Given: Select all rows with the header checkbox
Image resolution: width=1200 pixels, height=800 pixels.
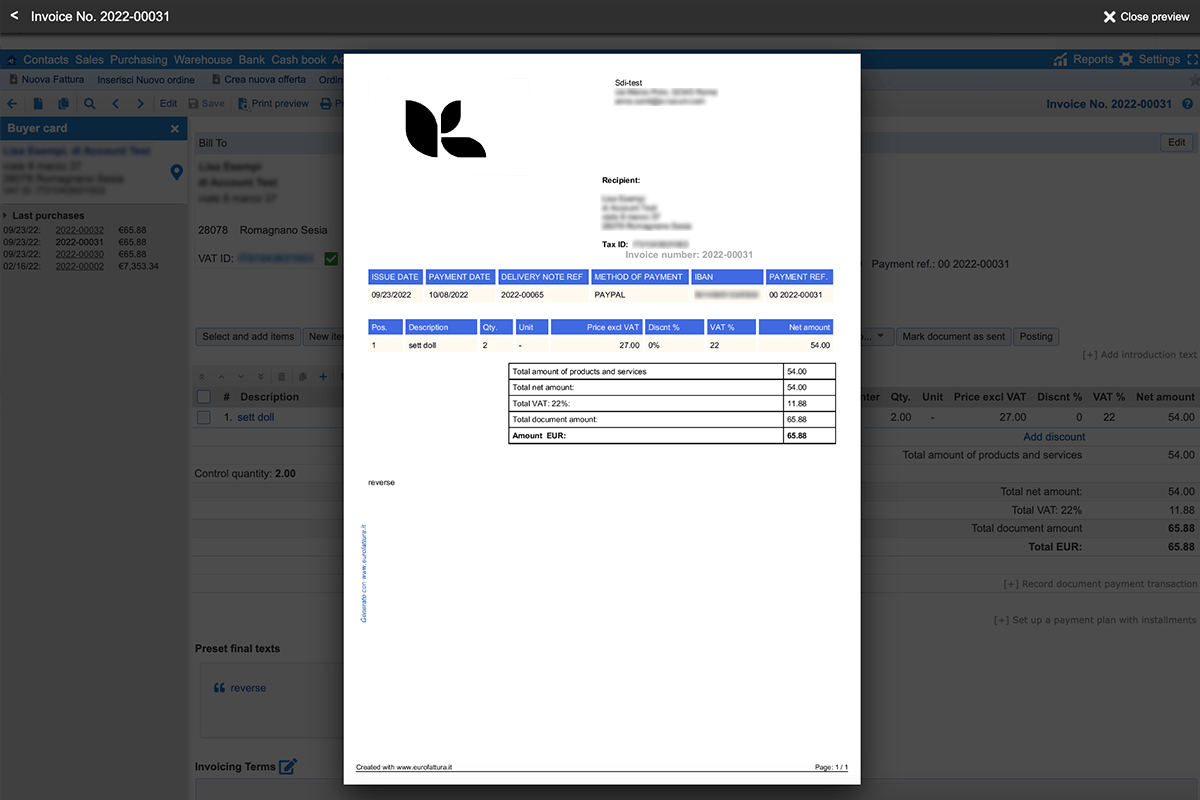Looking at the screenshot, I should (204, 396).
